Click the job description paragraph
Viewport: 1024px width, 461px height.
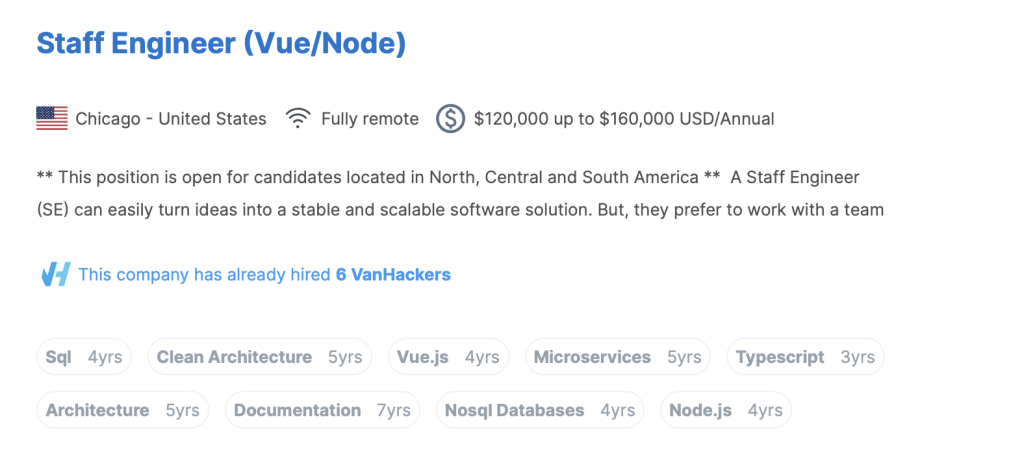click(x=460, y=194)
